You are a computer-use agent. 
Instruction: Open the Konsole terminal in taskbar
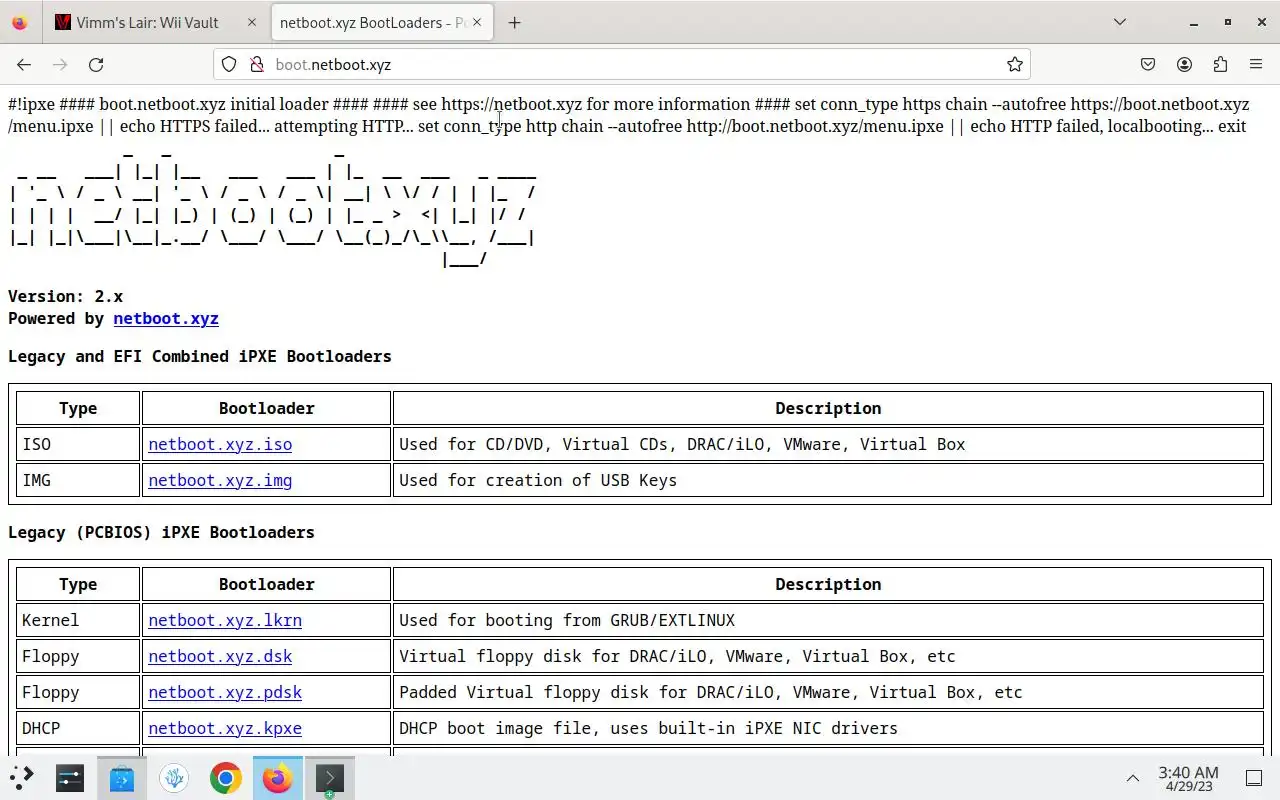(x=329, y=777)
